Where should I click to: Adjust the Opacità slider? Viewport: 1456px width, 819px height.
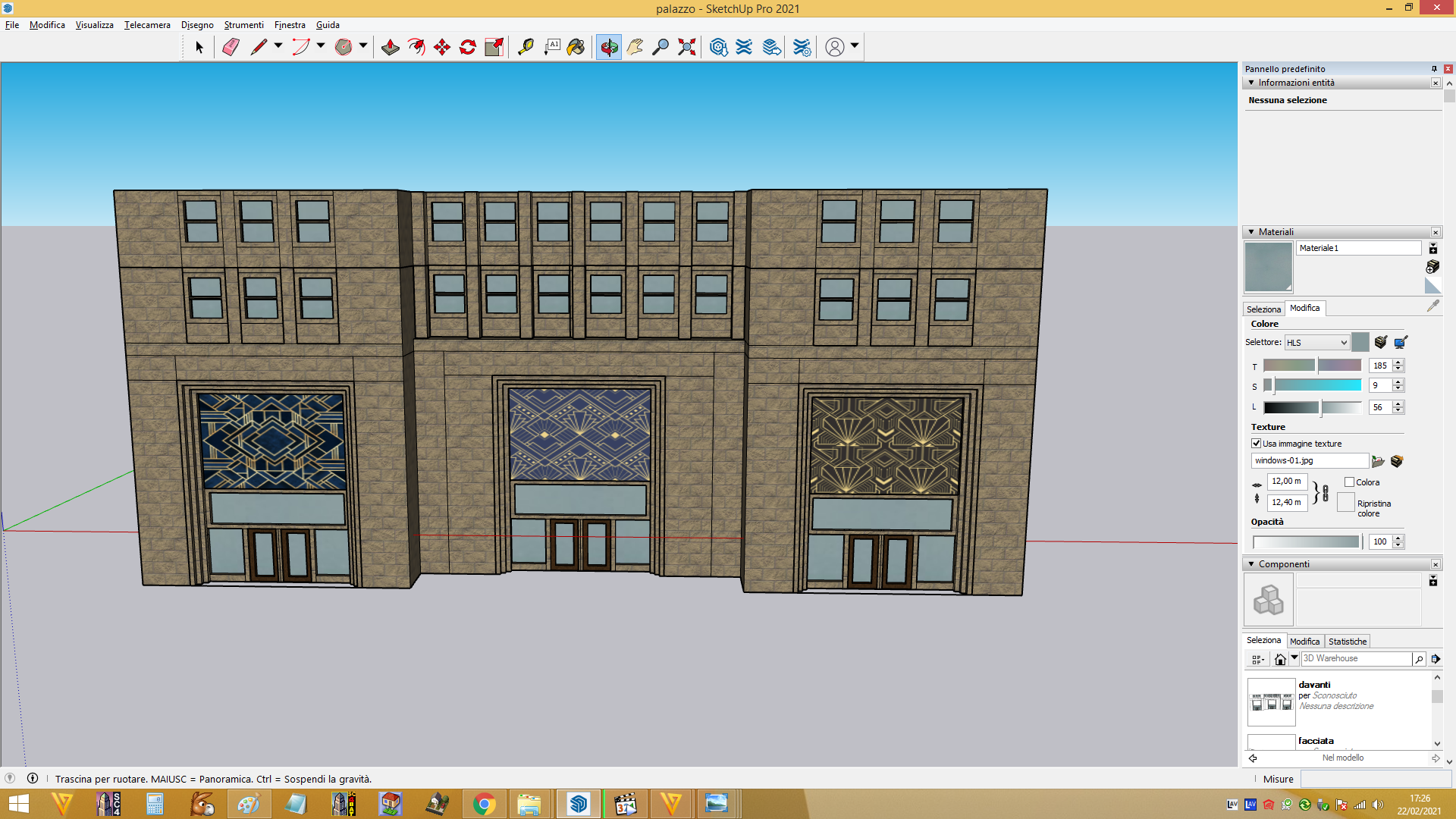[1306, 542]
